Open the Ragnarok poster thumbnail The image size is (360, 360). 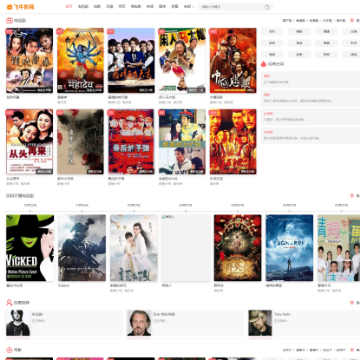pos(289,248)
